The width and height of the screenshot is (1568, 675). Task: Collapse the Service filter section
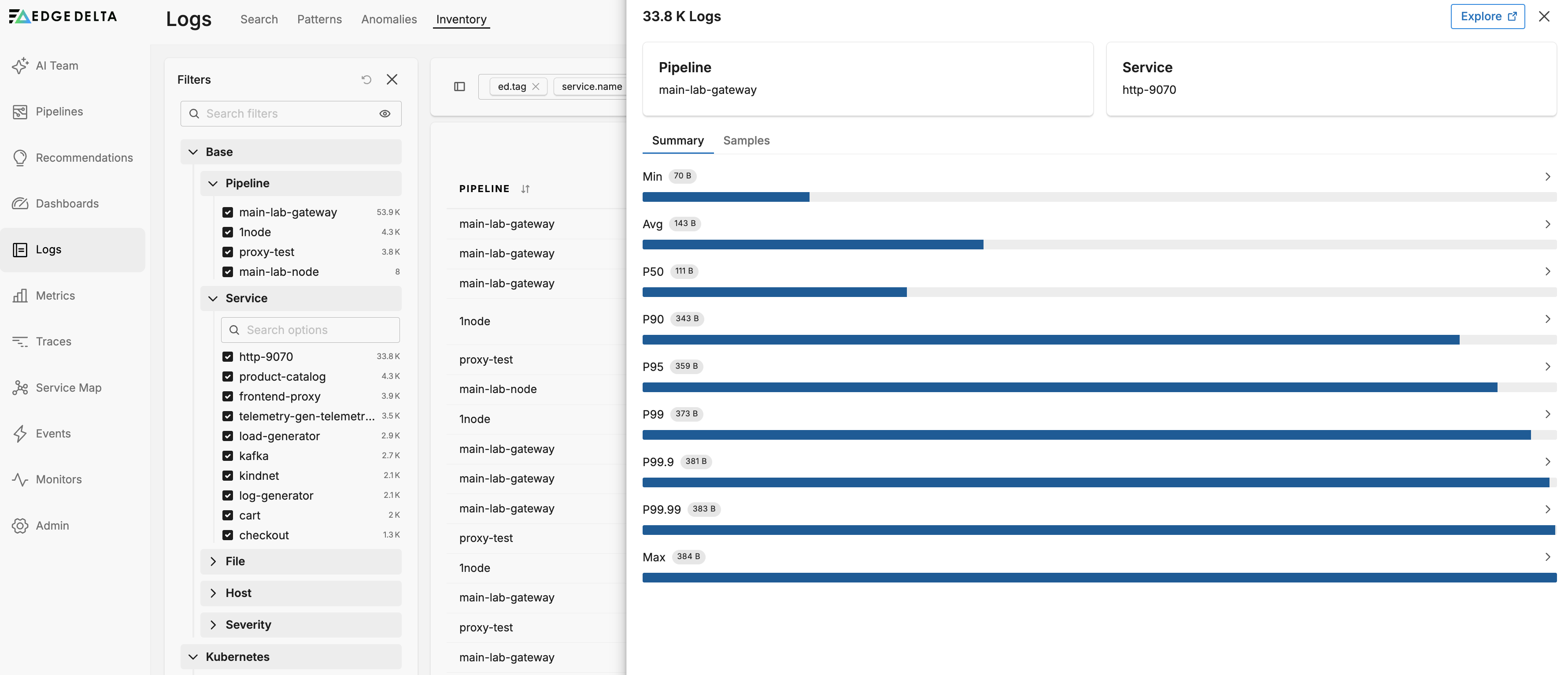[213, 298]
